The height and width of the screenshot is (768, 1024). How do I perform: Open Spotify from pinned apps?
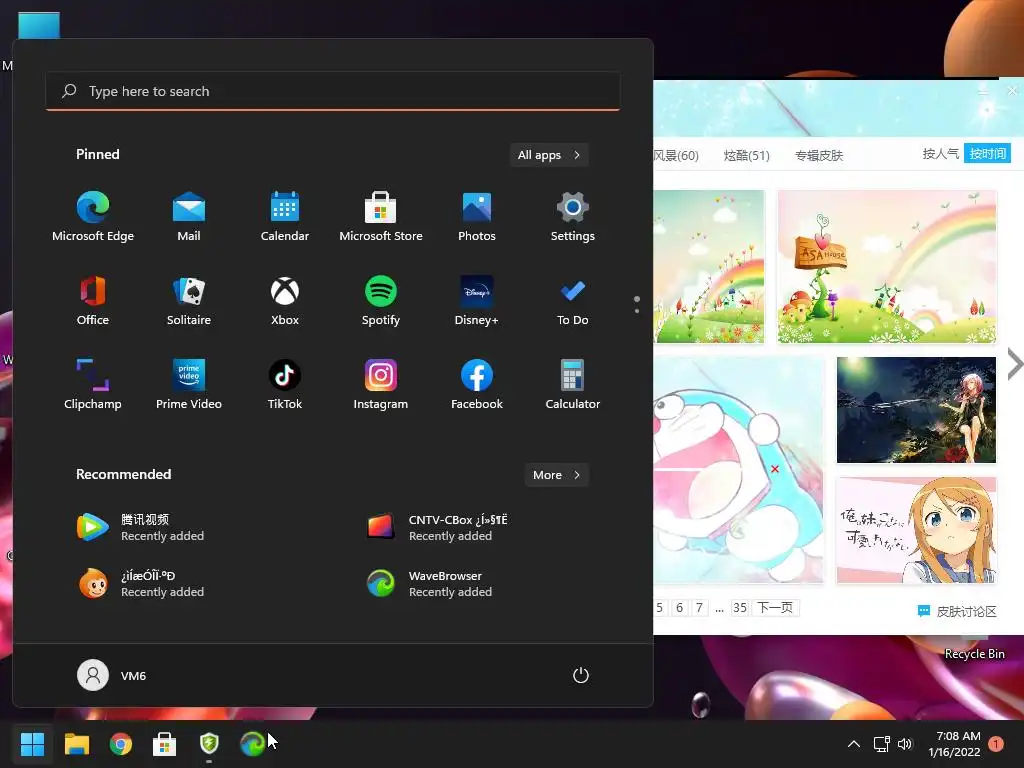381,300
